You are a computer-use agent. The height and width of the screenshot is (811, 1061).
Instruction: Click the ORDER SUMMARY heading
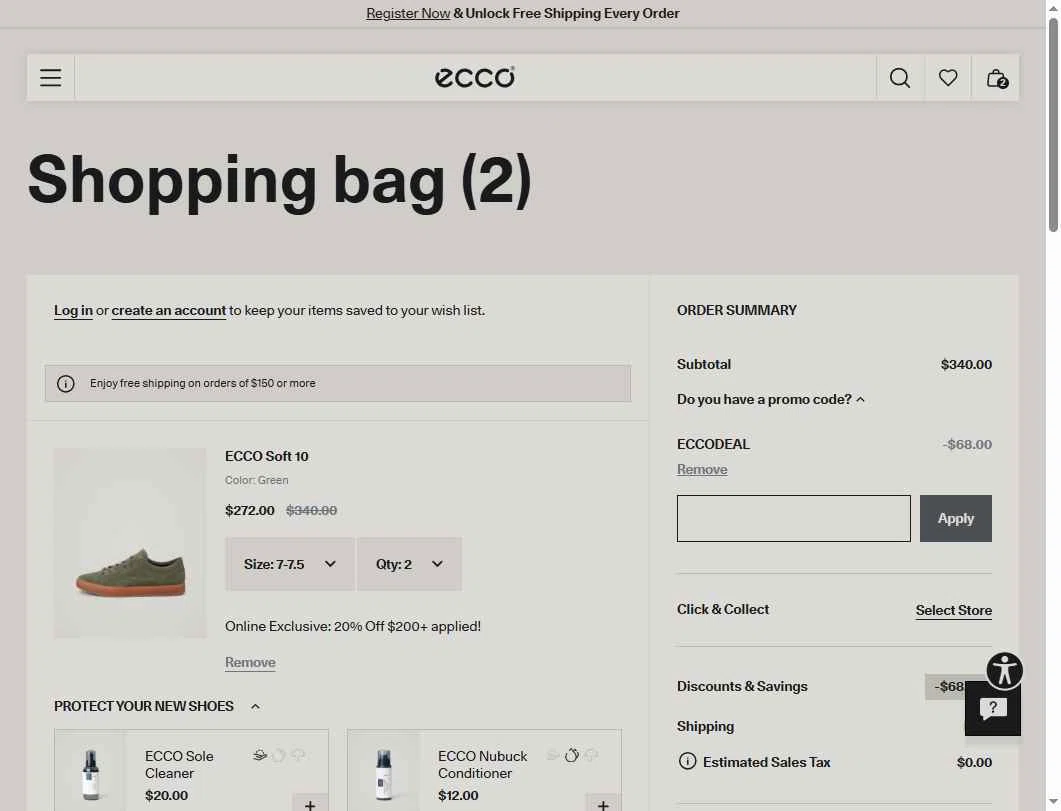[737, 310]
